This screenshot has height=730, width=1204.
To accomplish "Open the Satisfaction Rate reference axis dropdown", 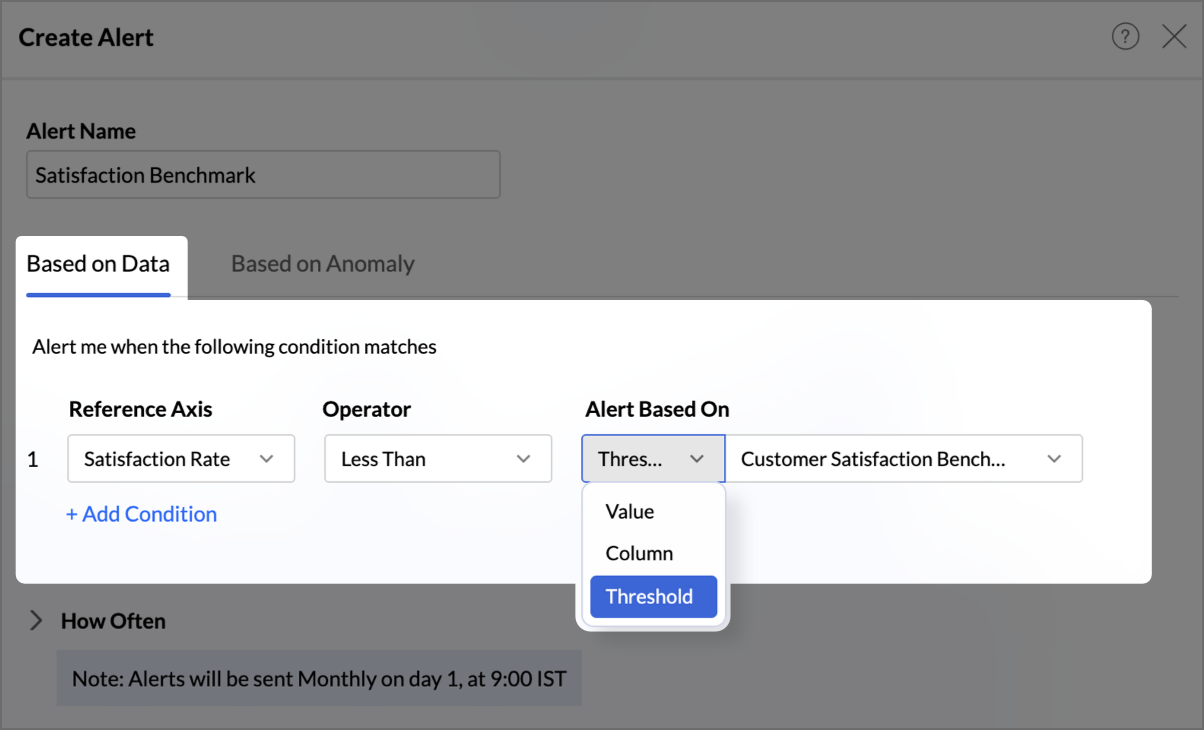I will coord(181,459).
